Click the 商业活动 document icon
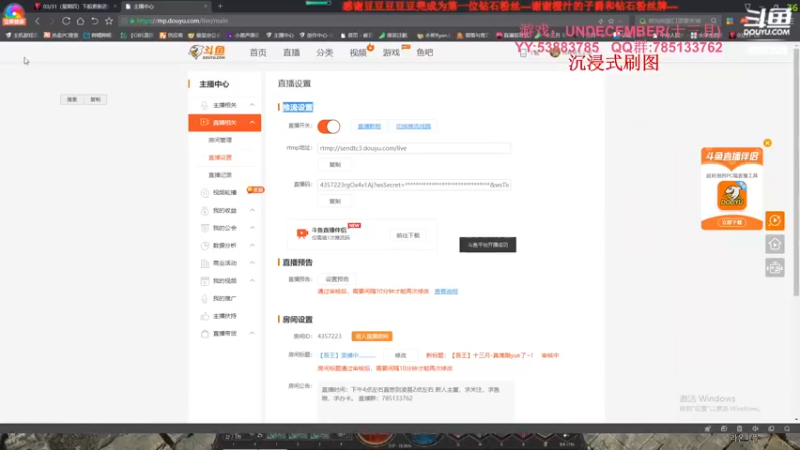Image resolution: width=800 pixels, height=450 pixels. [205, 263]
